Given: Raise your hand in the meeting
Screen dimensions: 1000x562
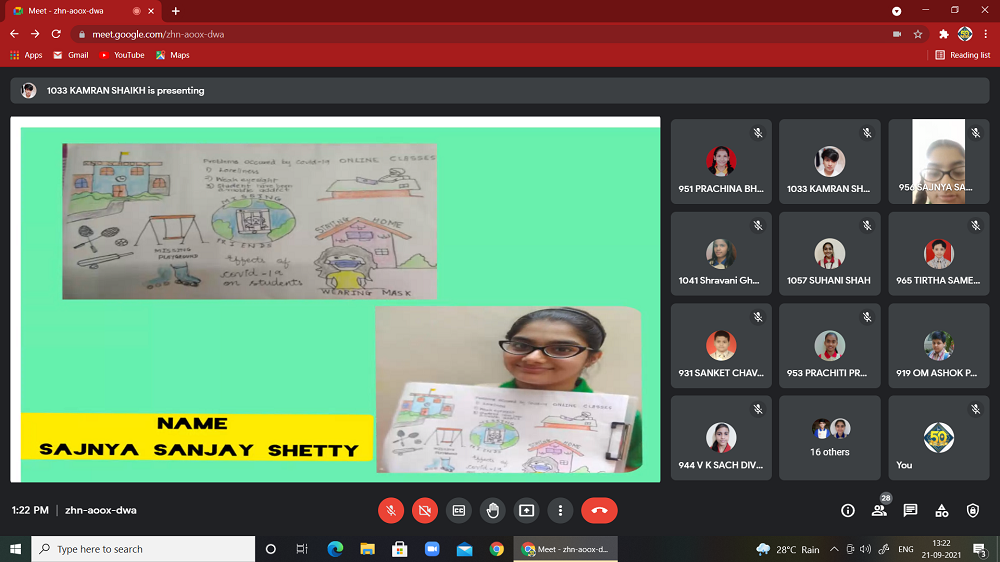Looking at the screenshot, I should point(493,510).
